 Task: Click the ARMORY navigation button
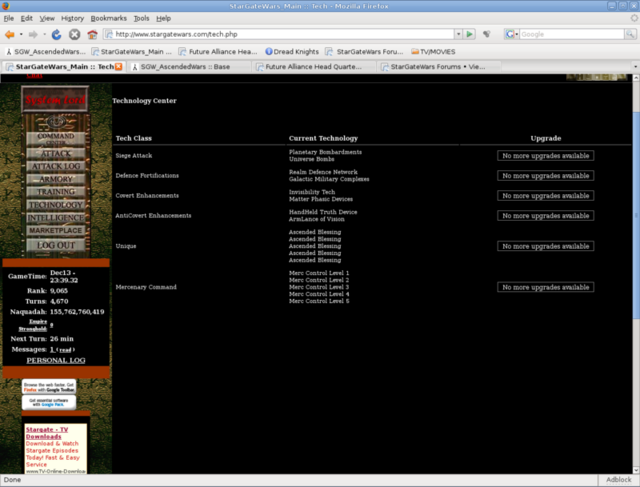click(55, 178)
